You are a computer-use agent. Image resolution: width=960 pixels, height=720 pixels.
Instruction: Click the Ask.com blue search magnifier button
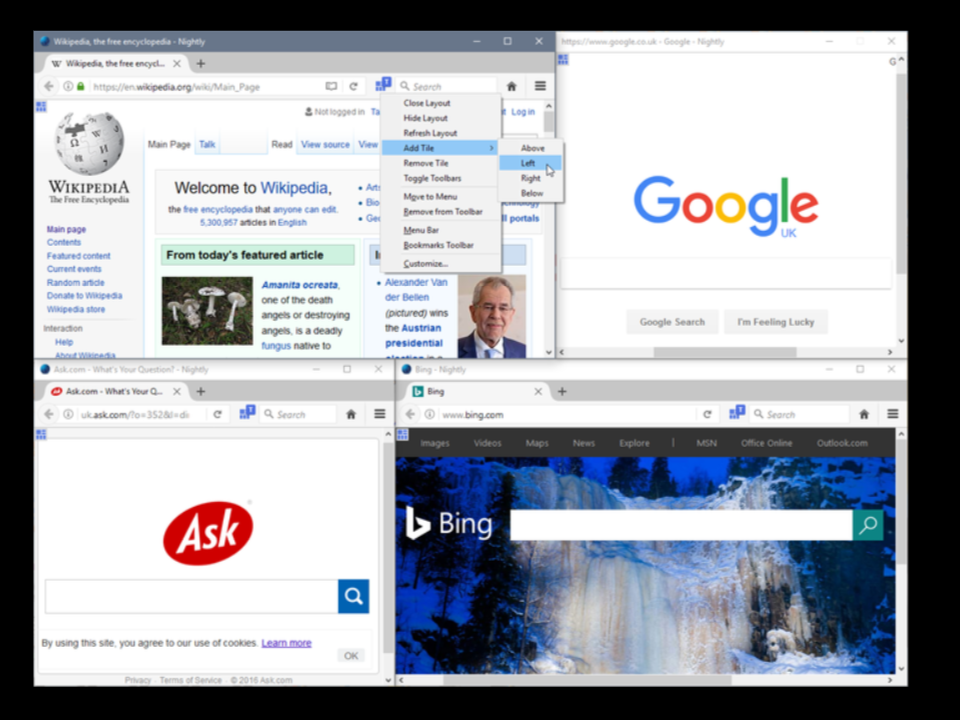(353, 596)
